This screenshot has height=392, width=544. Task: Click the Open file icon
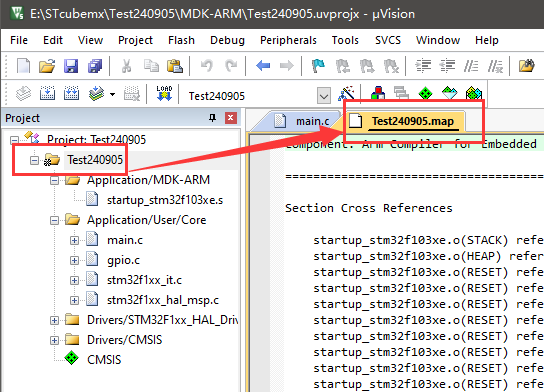tap(47, 65)
